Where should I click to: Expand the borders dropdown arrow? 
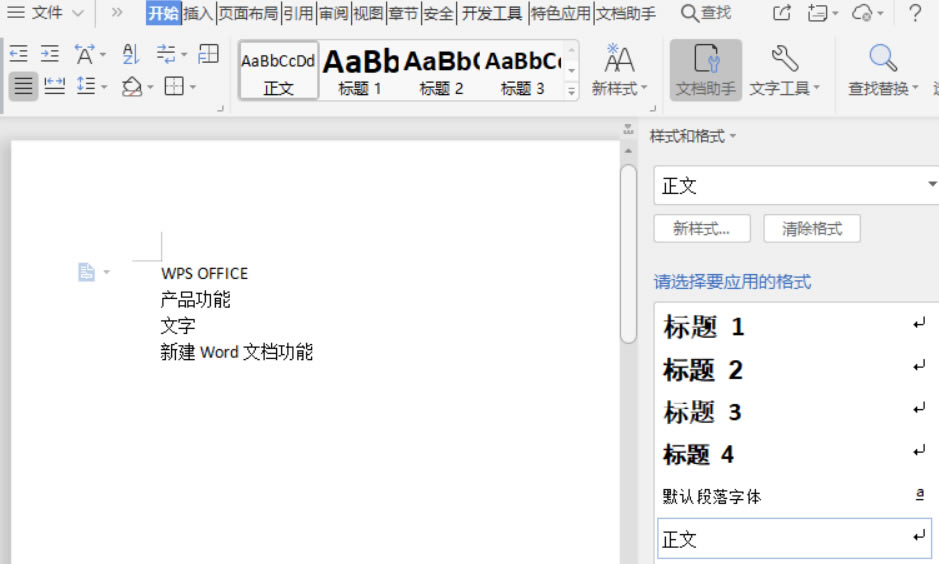(x=193, y=87)
